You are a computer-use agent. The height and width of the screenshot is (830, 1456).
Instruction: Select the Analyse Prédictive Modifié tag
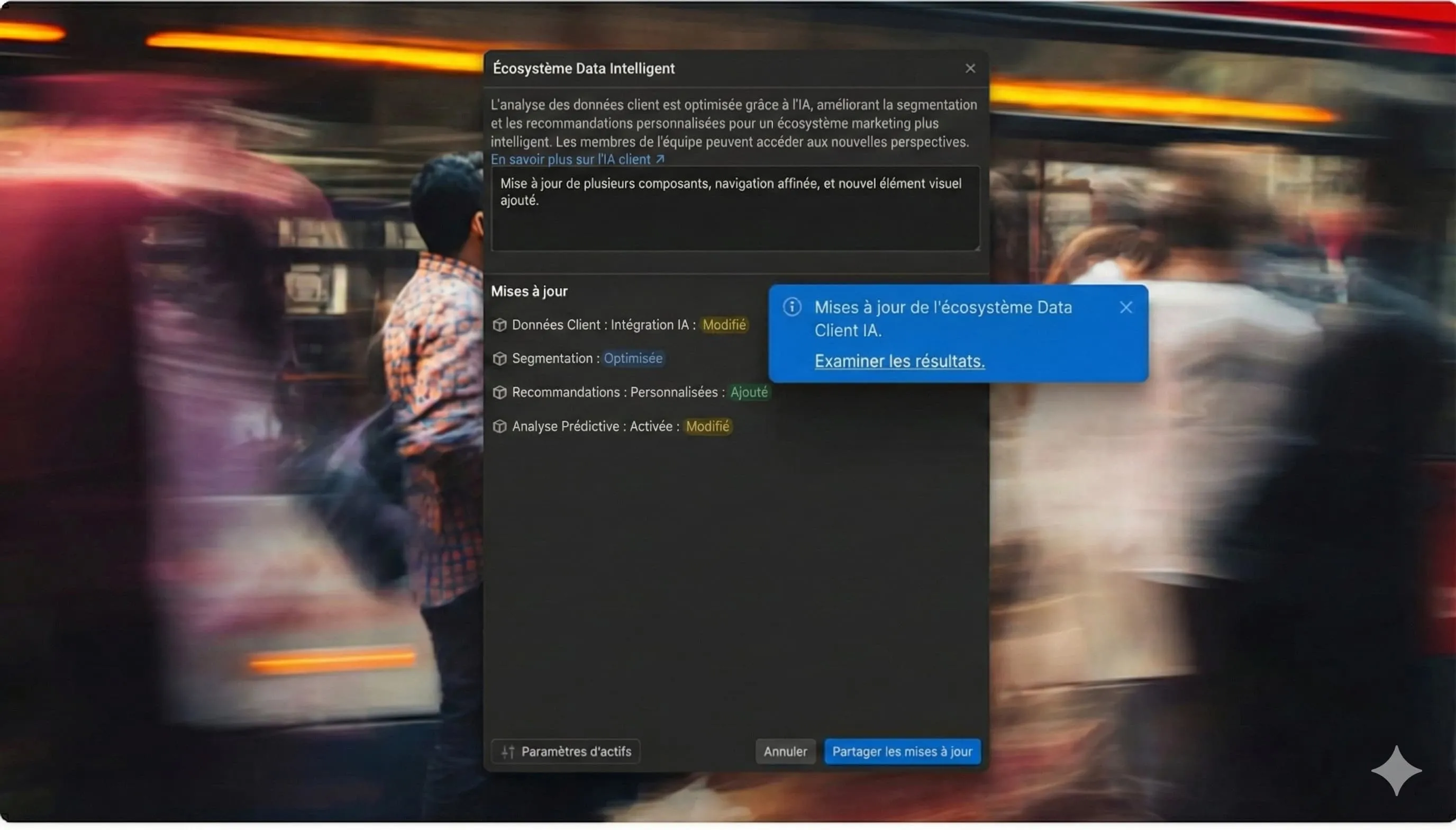707,427
